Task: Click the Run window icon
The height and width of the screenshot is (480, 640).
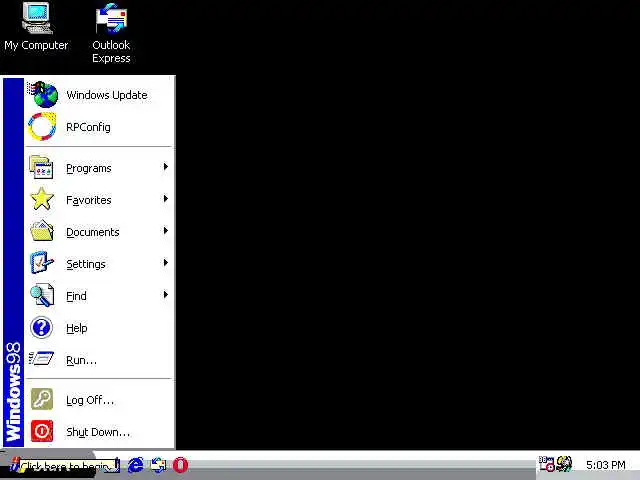Action: tap(41, 359)
